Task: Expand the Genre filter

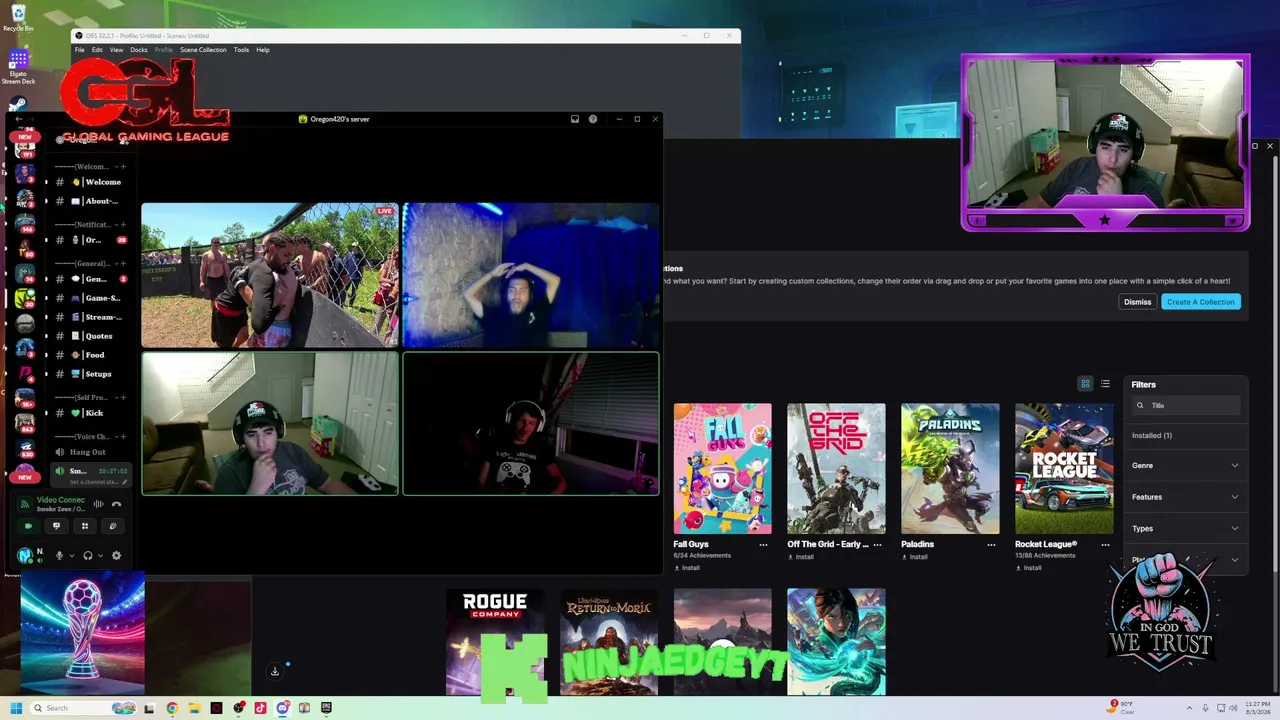Action: tap(1186, 466)
